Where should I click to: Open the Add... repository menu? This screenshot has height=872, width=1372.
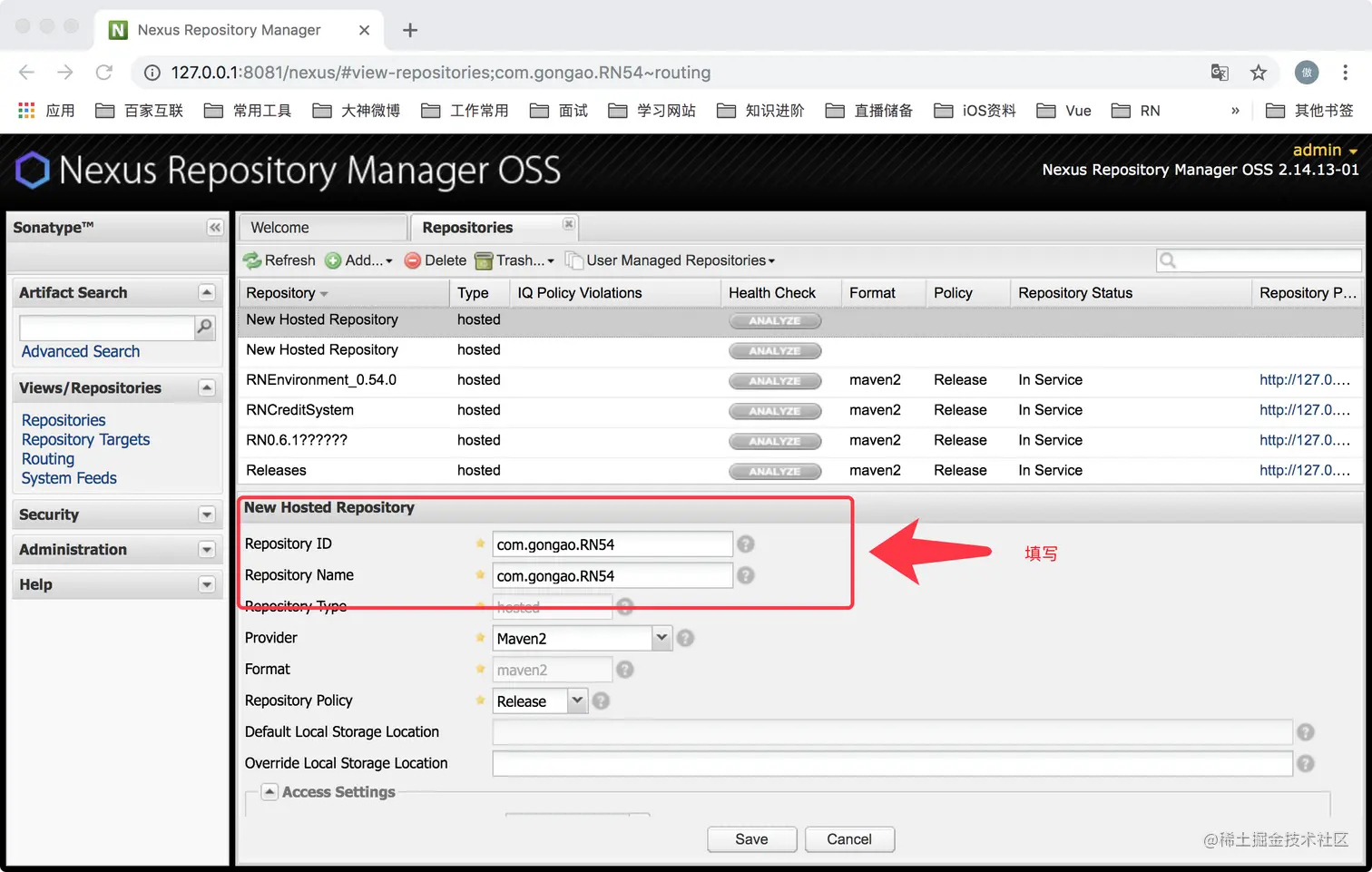click(x=359, y=260)
